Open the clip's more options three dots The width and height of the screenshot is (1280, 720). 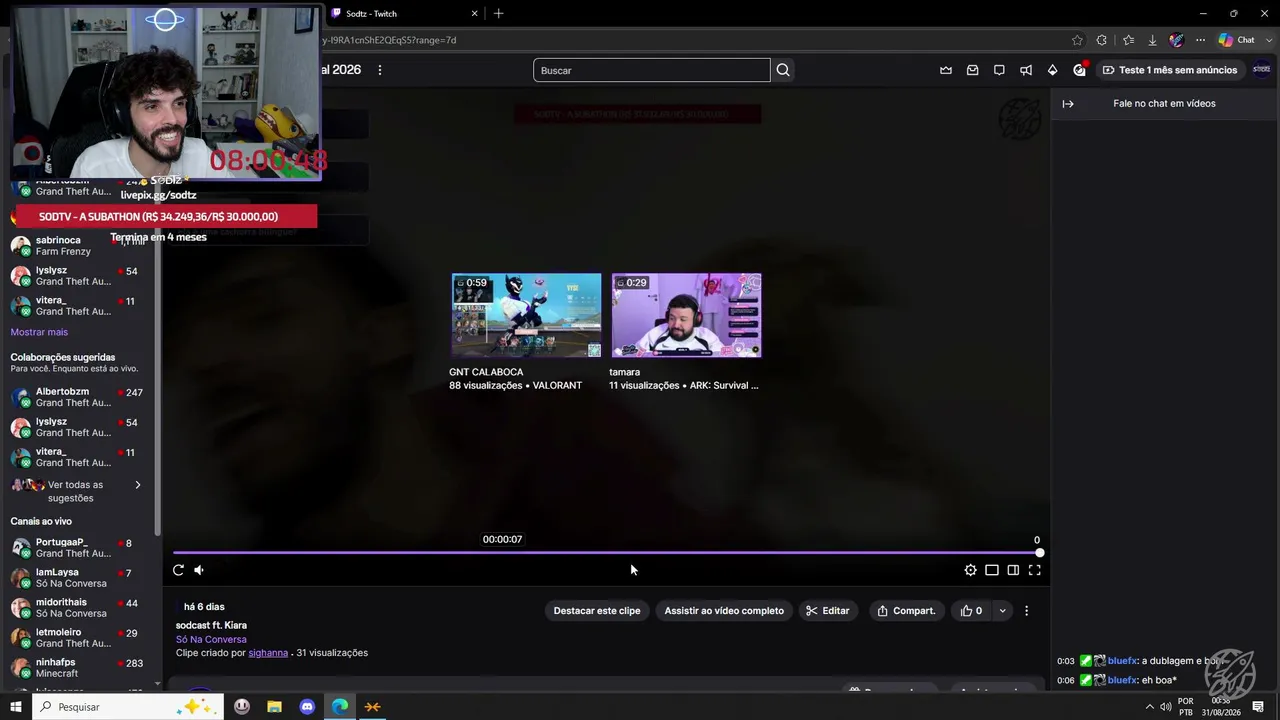click(1026, 611)
